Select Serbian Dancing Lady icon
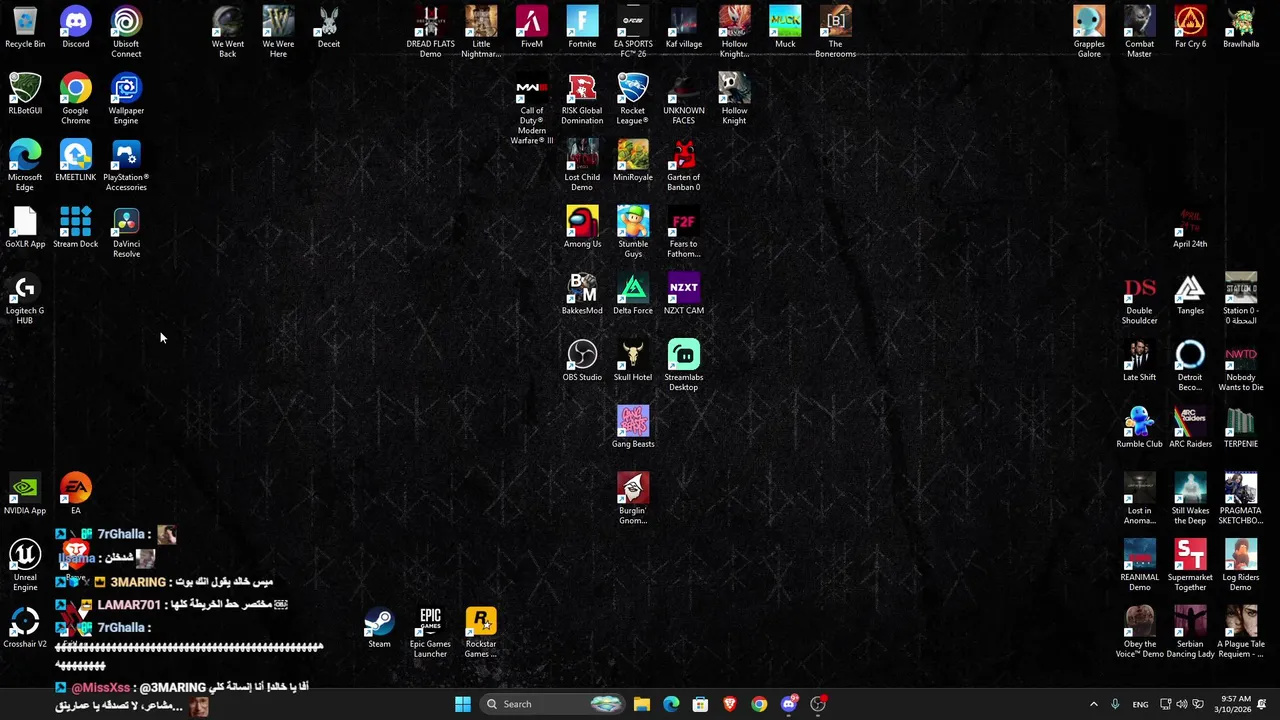 pyautogui.click(x=1190, y=633)
